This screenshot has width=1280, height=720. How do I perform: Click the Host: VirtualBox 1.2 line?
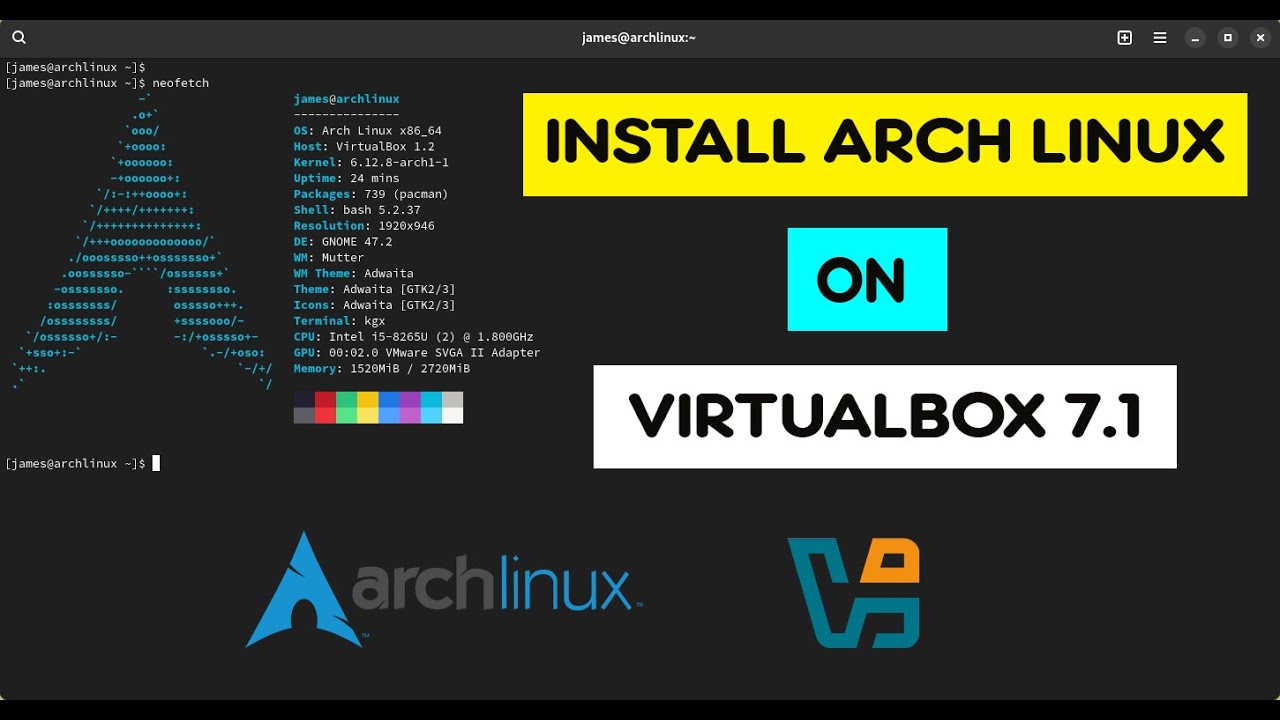[364, 147]
